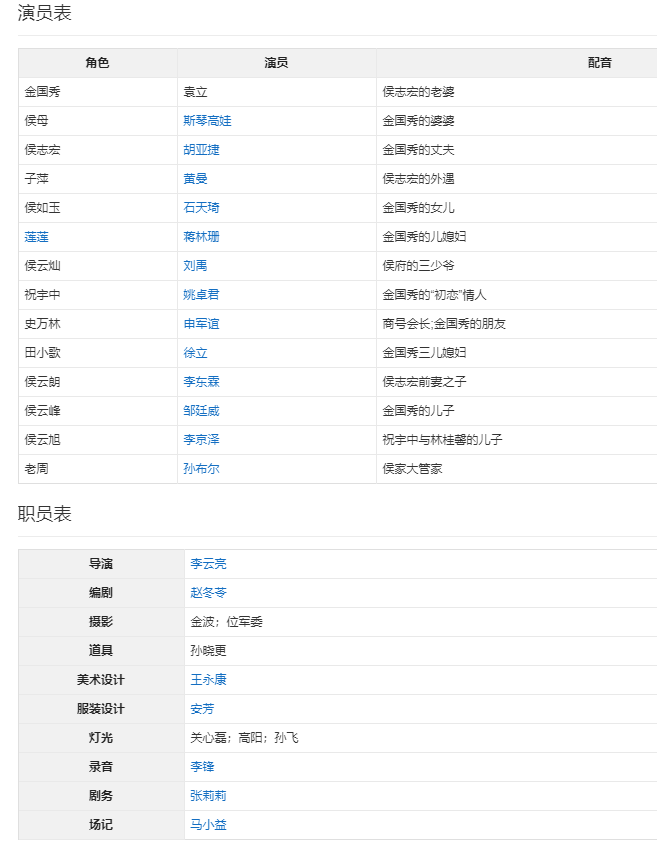Open script supervisor link 马小益
This screenshot has height=846, width=657.
[208, 825]
